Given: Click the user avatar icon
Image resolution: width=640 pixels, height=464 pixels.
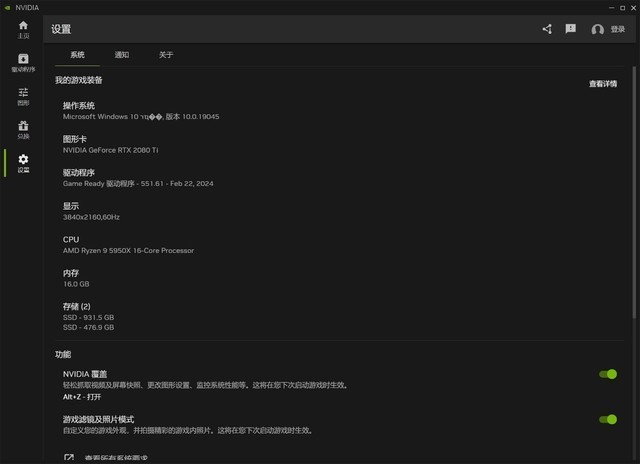Looking at the screenshot, I should (598, 29).
